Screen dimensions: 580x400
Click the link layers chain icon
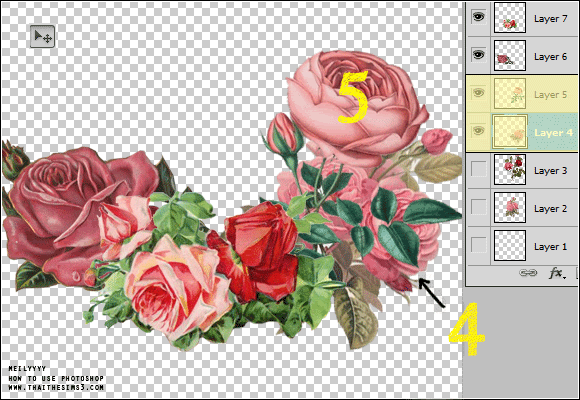528,273
